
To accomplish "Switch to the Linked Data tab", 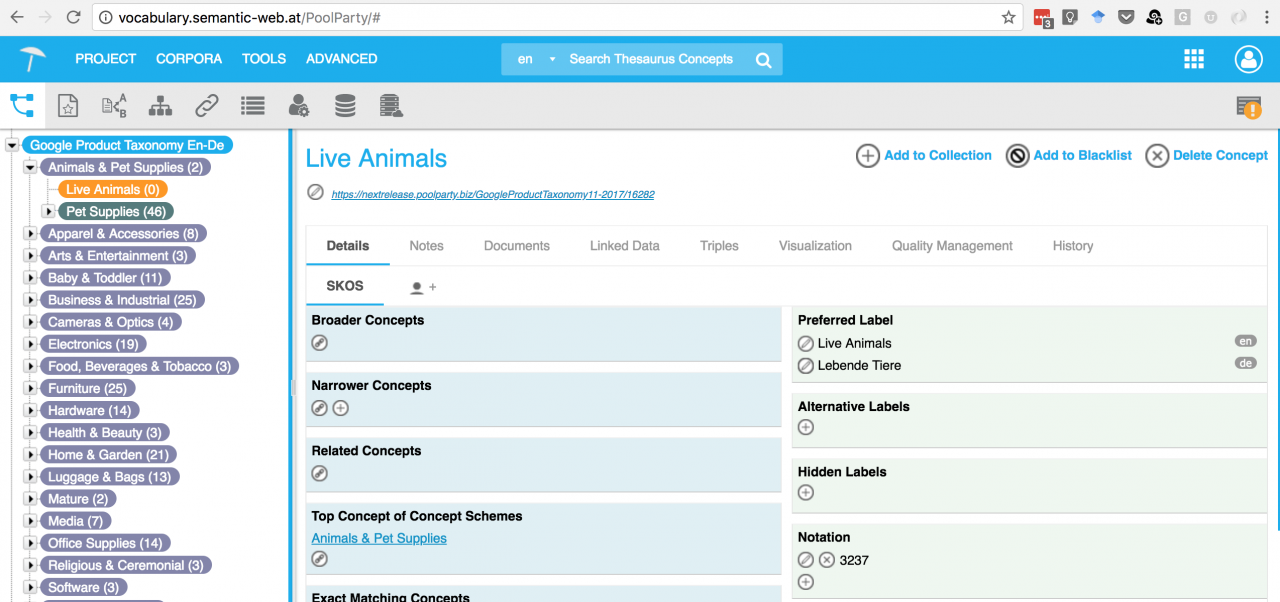I will point(625,246).
